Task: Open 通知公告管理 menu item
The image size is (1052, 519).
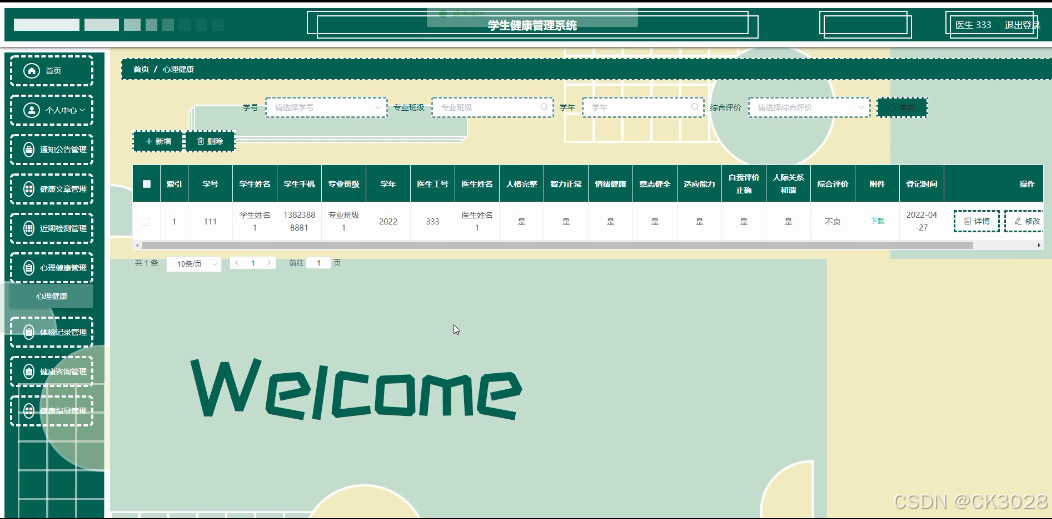Action: click(52, 150)
